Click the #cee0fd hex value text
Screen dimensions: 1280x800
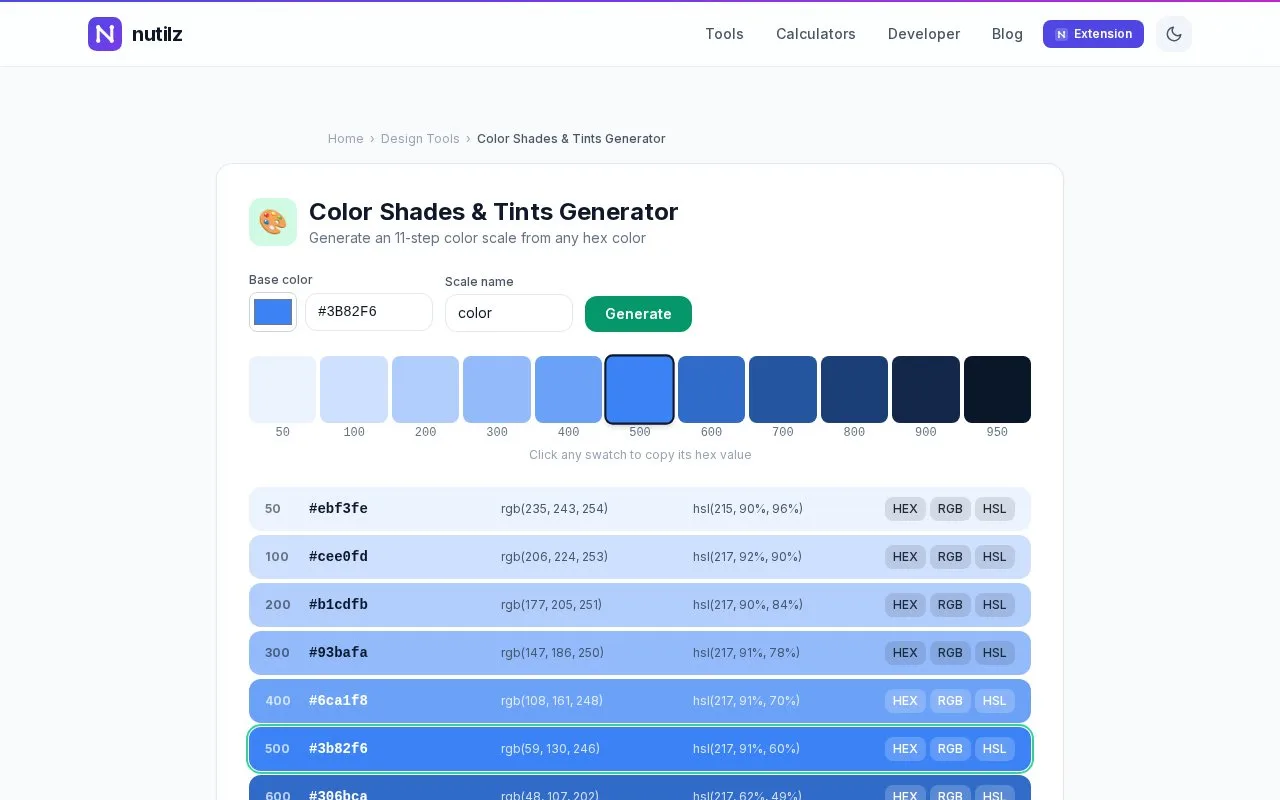click(x=338, y=557)
